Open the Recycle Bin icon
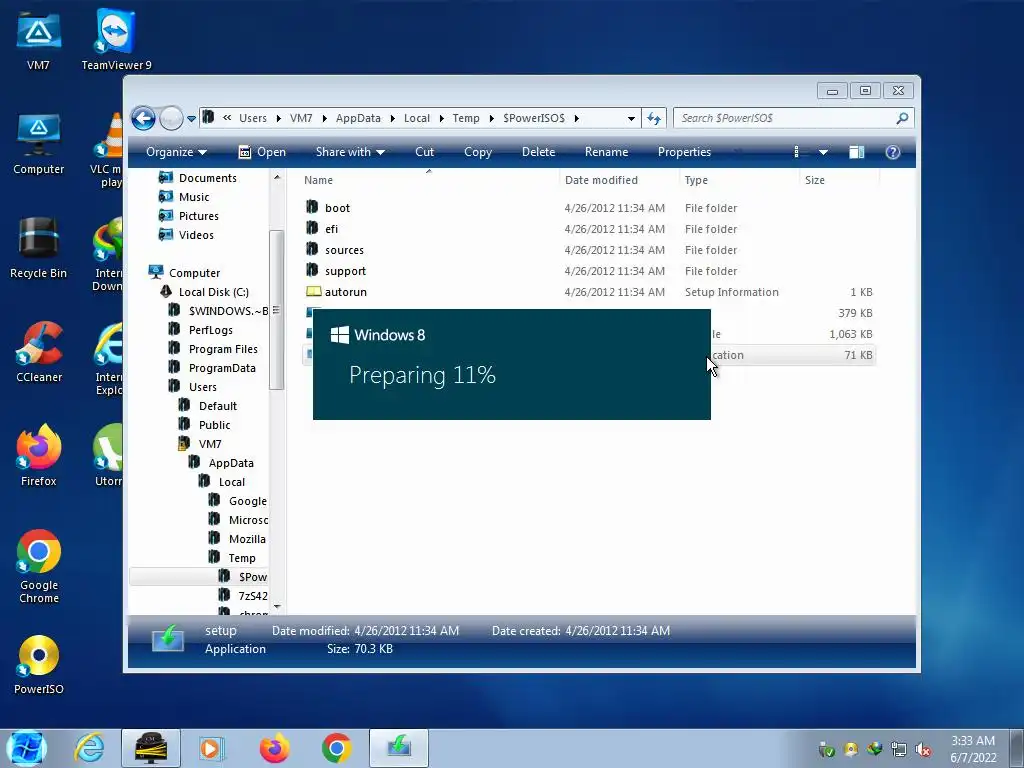Image resolution: width=1024 pixels, height=768 pixels. point(39,248)
